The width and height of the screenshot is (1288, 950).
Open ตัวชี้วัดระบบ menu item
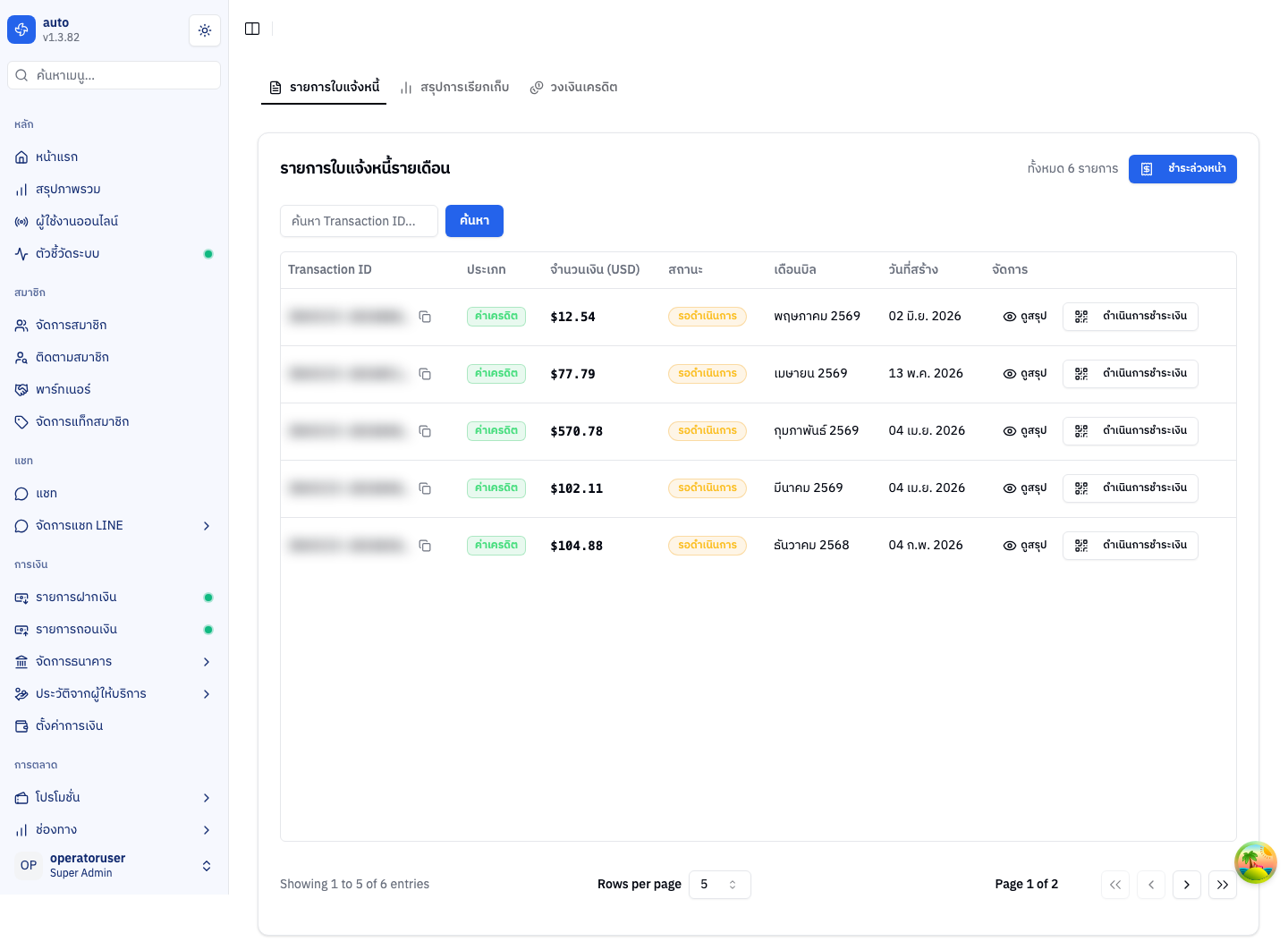114,253
